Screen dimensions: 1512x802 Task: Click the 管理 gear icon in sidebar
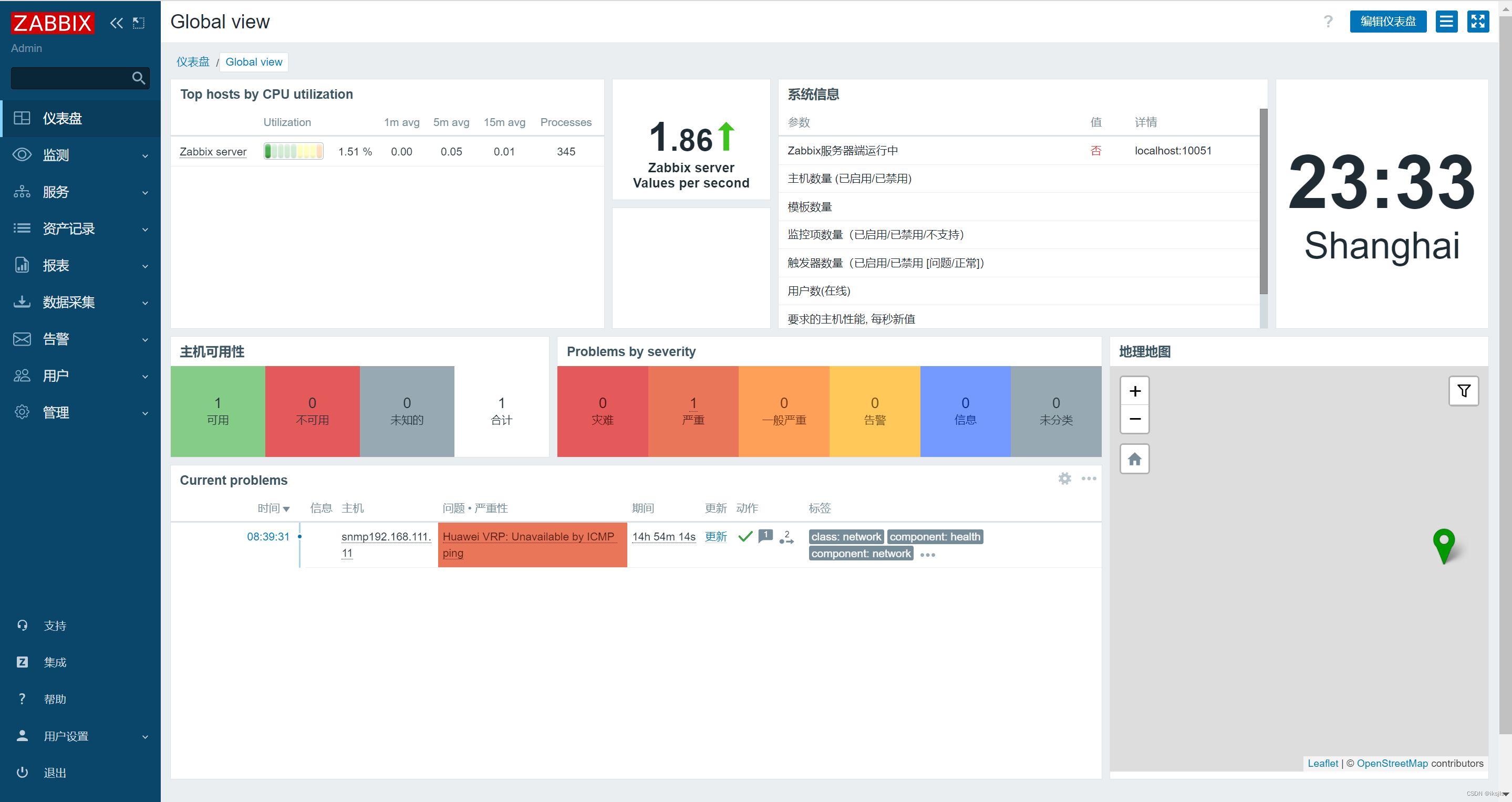pos(22,412)
